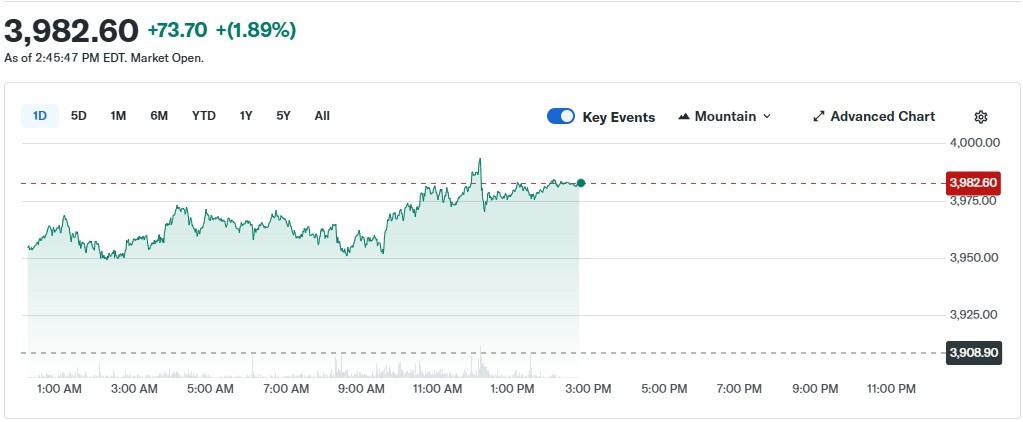Click the chart peak near noon
The height and width of the screenshot is (422, 1023).
[481, 159]
